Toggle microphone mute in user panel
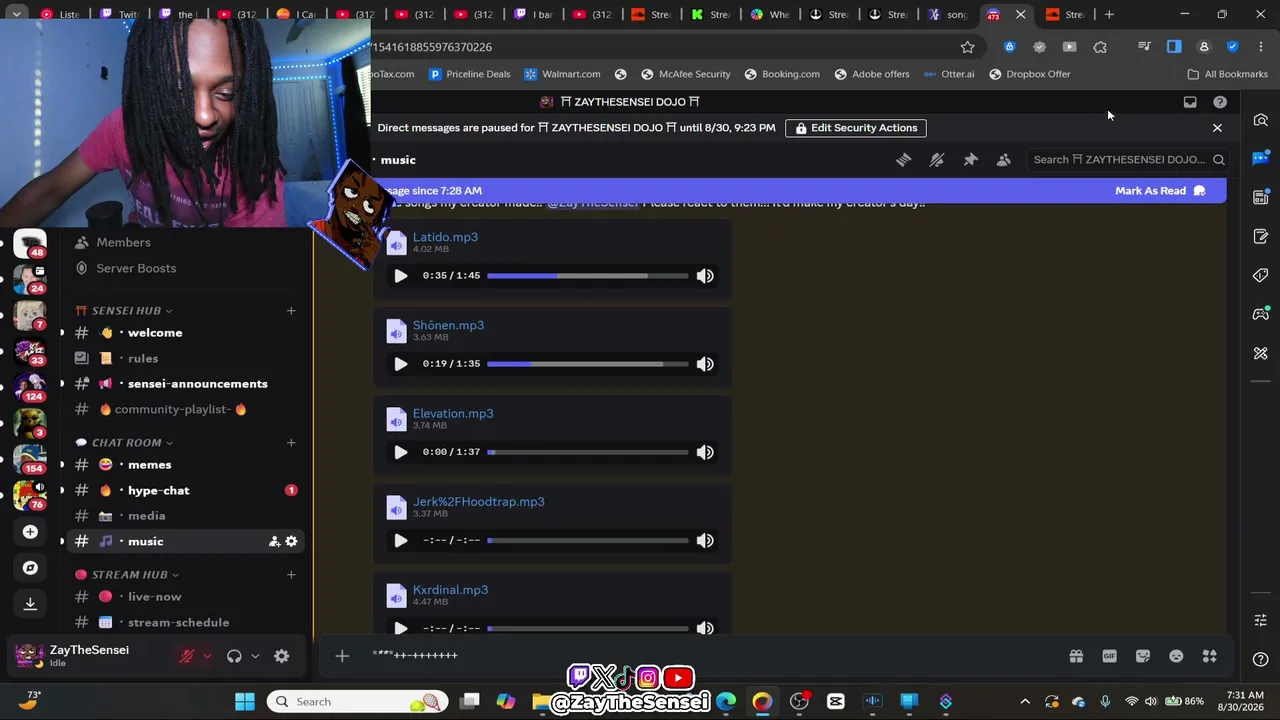The height and width of the screenshot is (720, 1280). point(187,656)
